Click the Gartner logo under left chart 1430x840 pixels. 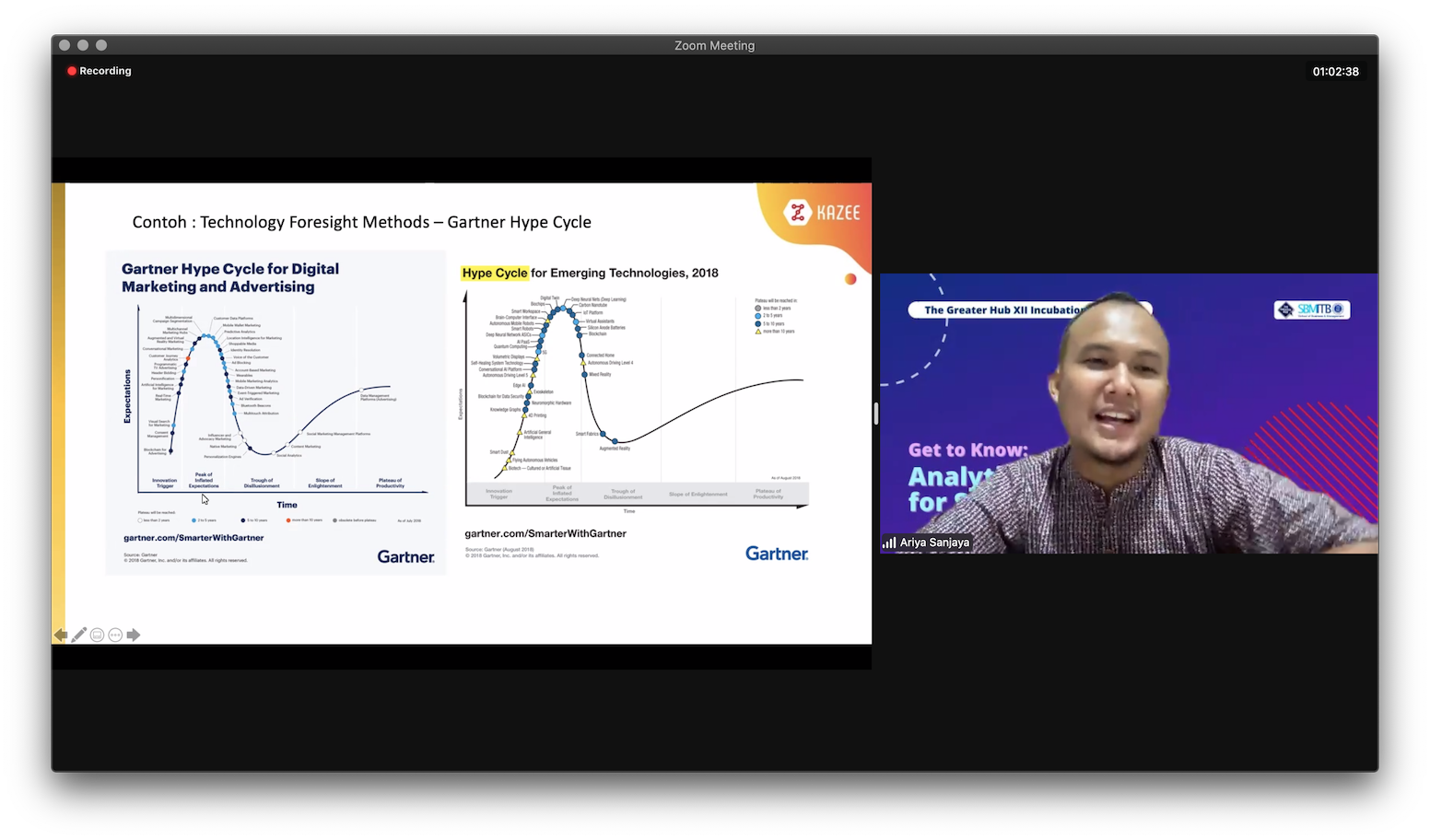tap(405, 556)
